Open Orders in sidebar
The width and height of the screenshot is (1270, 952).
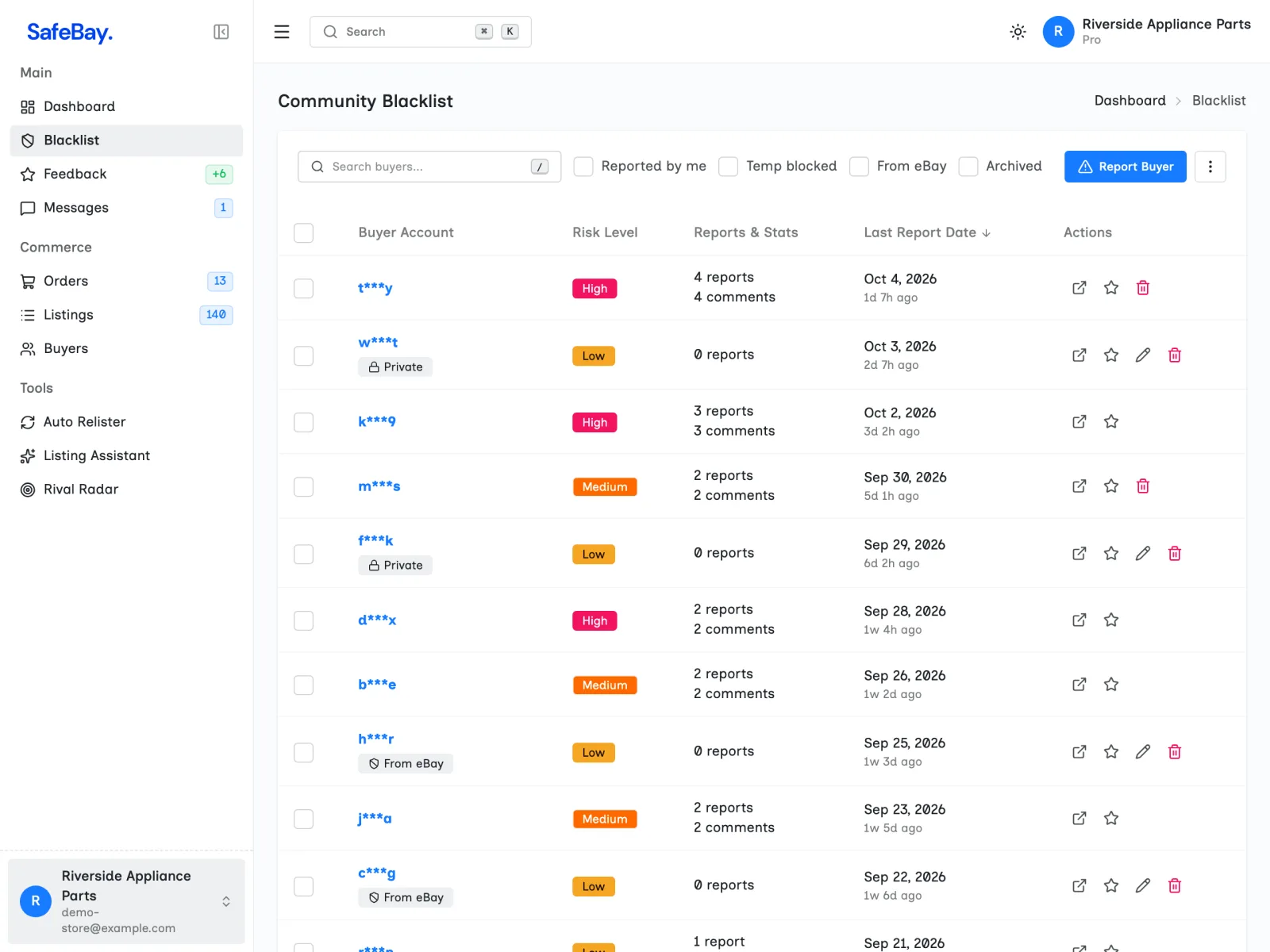click(126, 281)
